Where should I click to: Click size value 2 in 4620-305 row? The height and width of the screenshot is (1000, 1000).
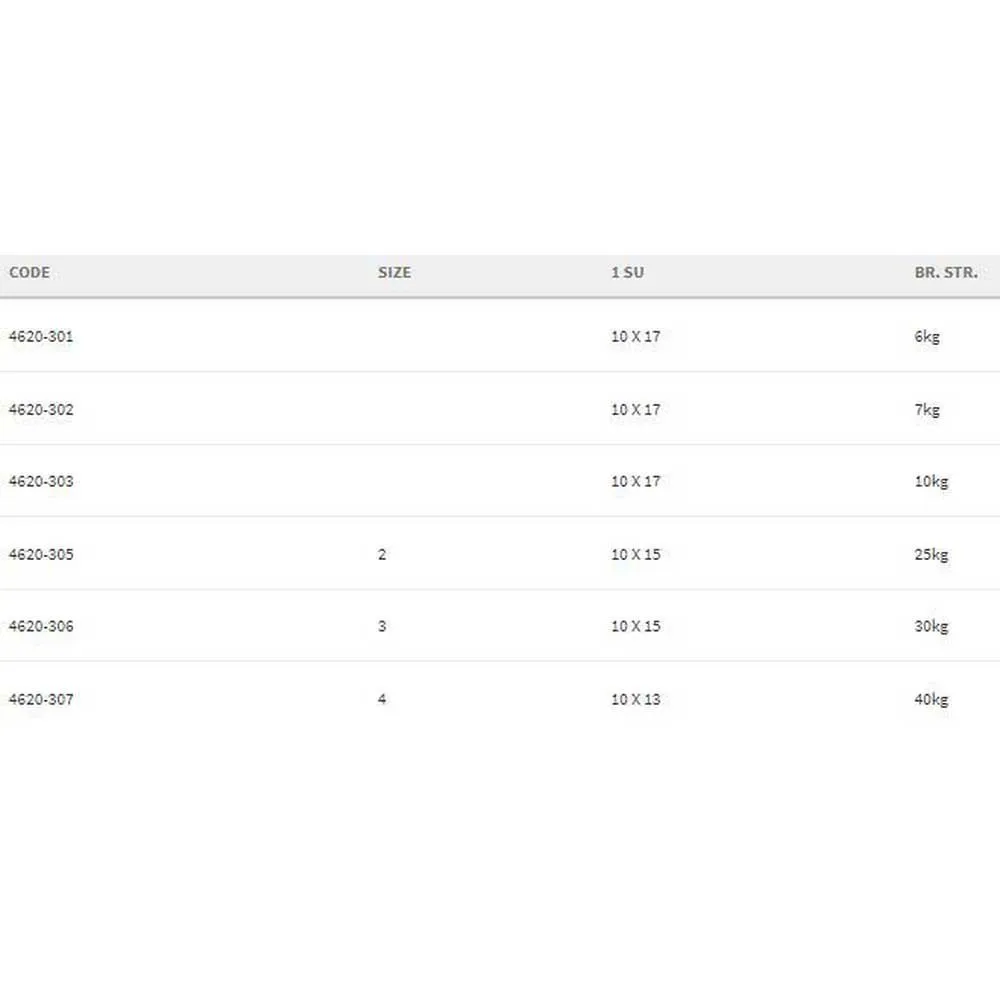click(382, 554)
